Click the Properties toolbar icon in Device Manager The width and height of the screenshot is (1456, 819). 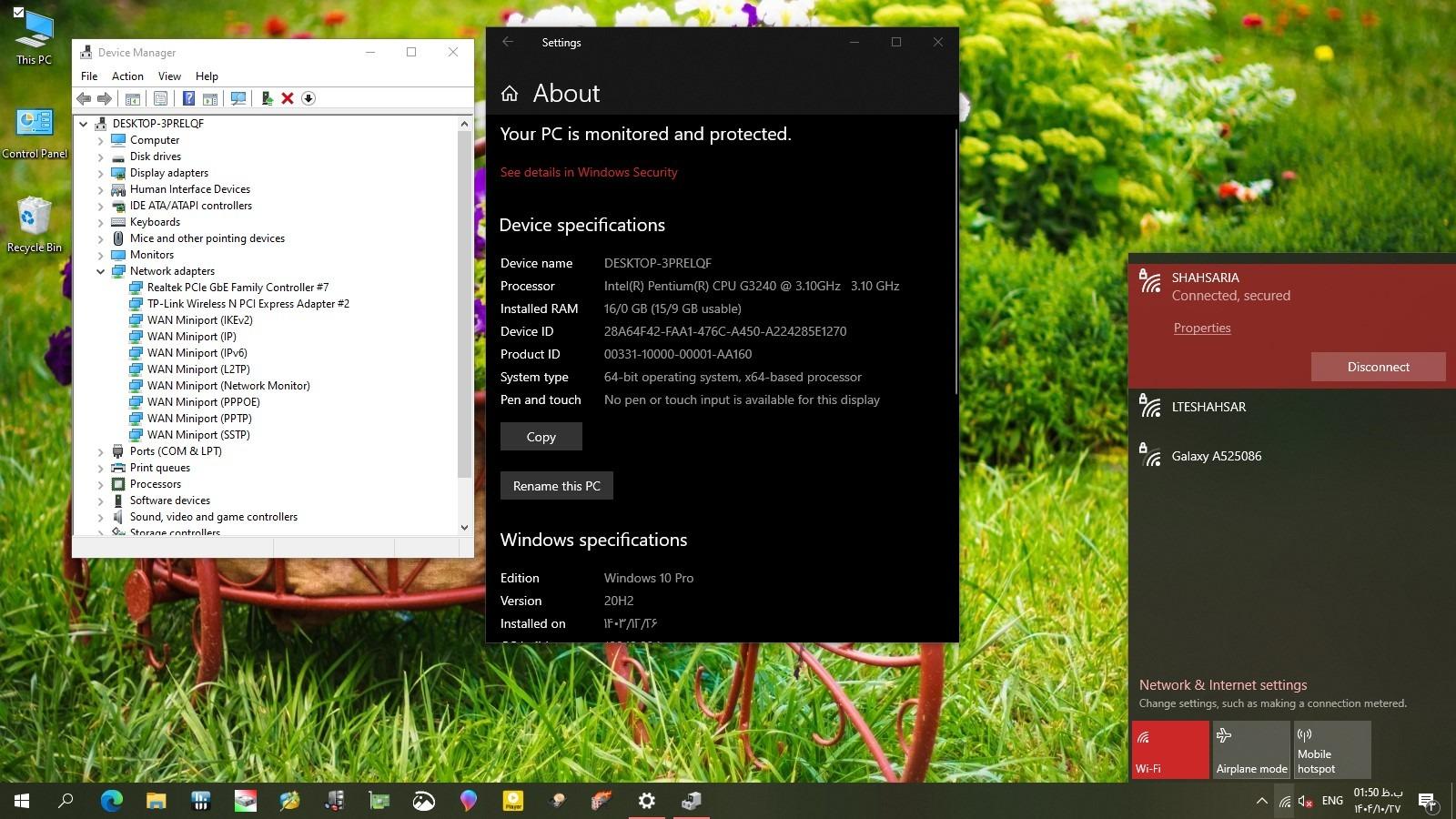coord(160,98)
